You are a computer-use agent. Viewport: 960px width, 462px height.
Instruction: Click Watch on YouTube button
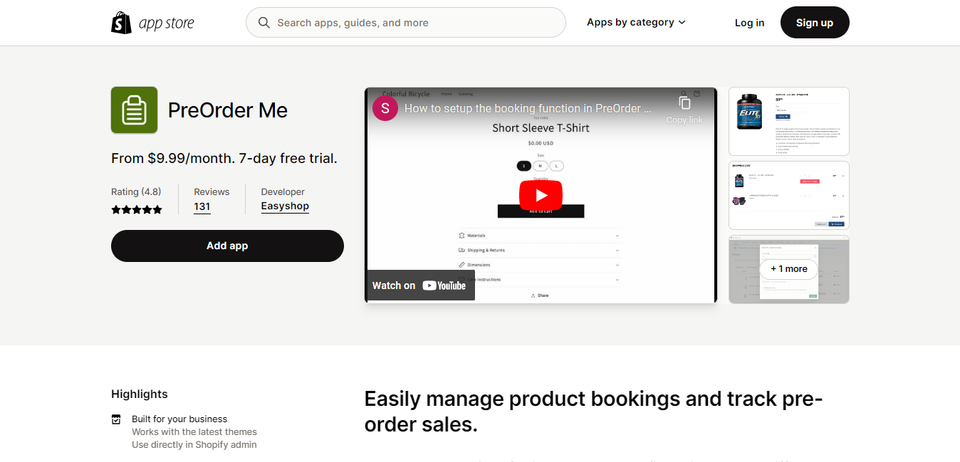pos(419,285)
